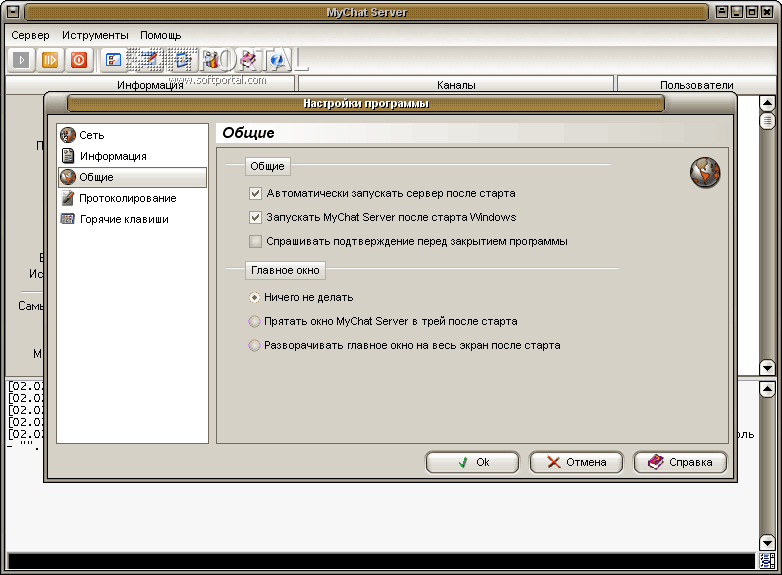Click the Настройки программы dialog title bar

366,104
